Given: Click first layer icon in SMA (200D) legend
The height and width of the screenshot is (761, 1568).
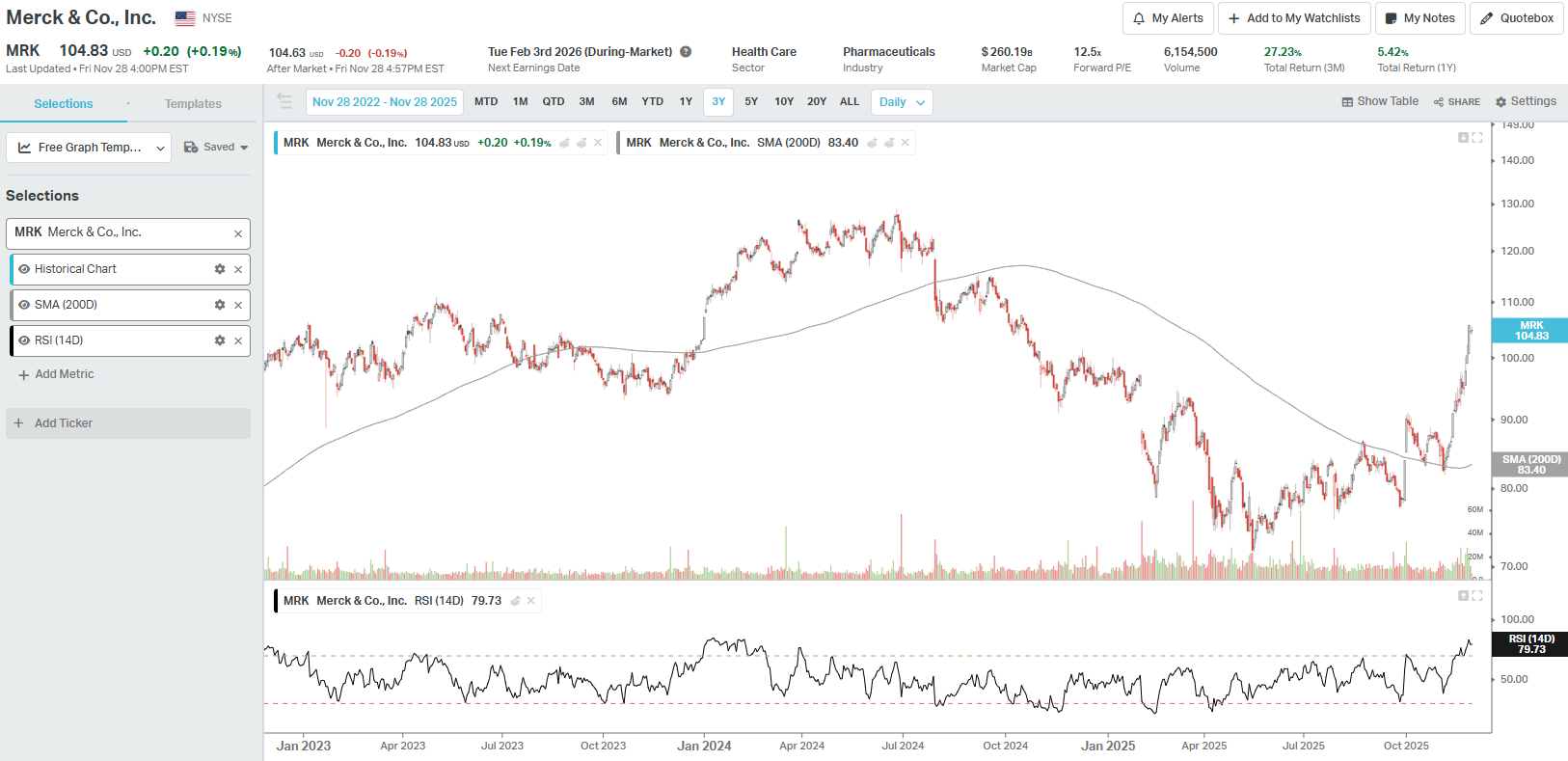Looking at the screenshot, I should point(872,143).
